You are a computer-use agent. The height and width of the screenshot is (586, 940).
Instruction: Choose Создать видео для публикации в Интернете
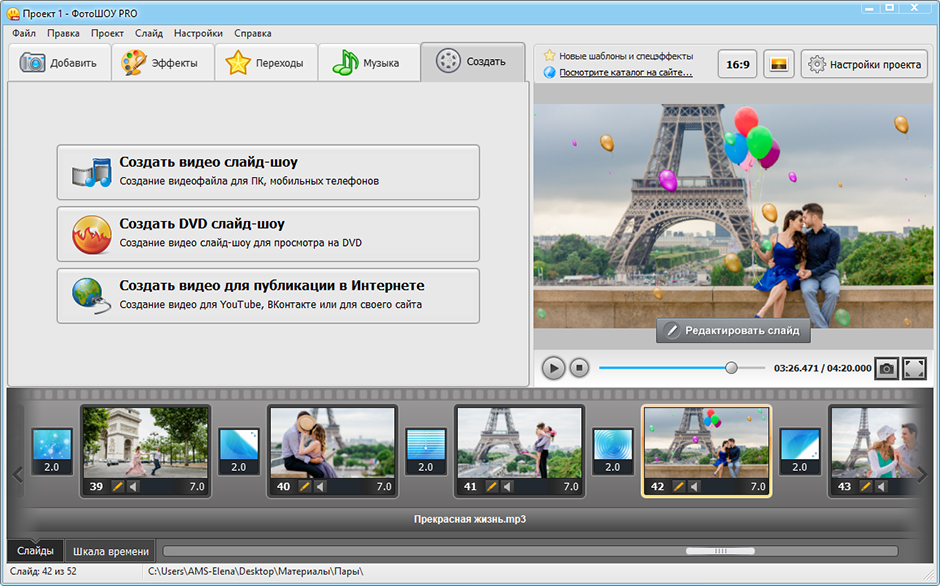coord(268,296)
